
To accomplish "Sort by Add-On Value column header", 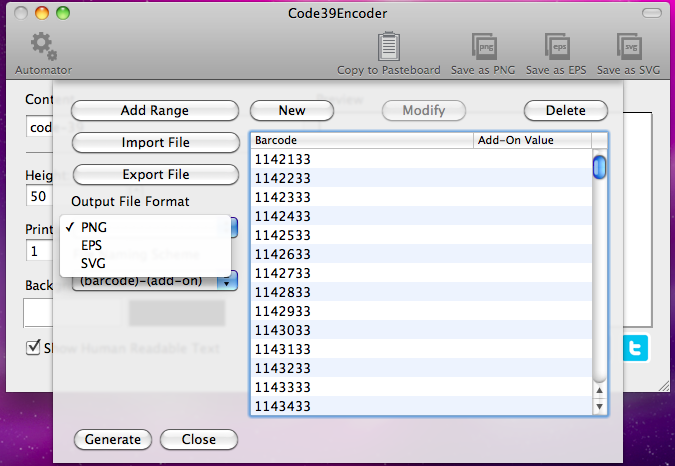I will tap(533, 140).
